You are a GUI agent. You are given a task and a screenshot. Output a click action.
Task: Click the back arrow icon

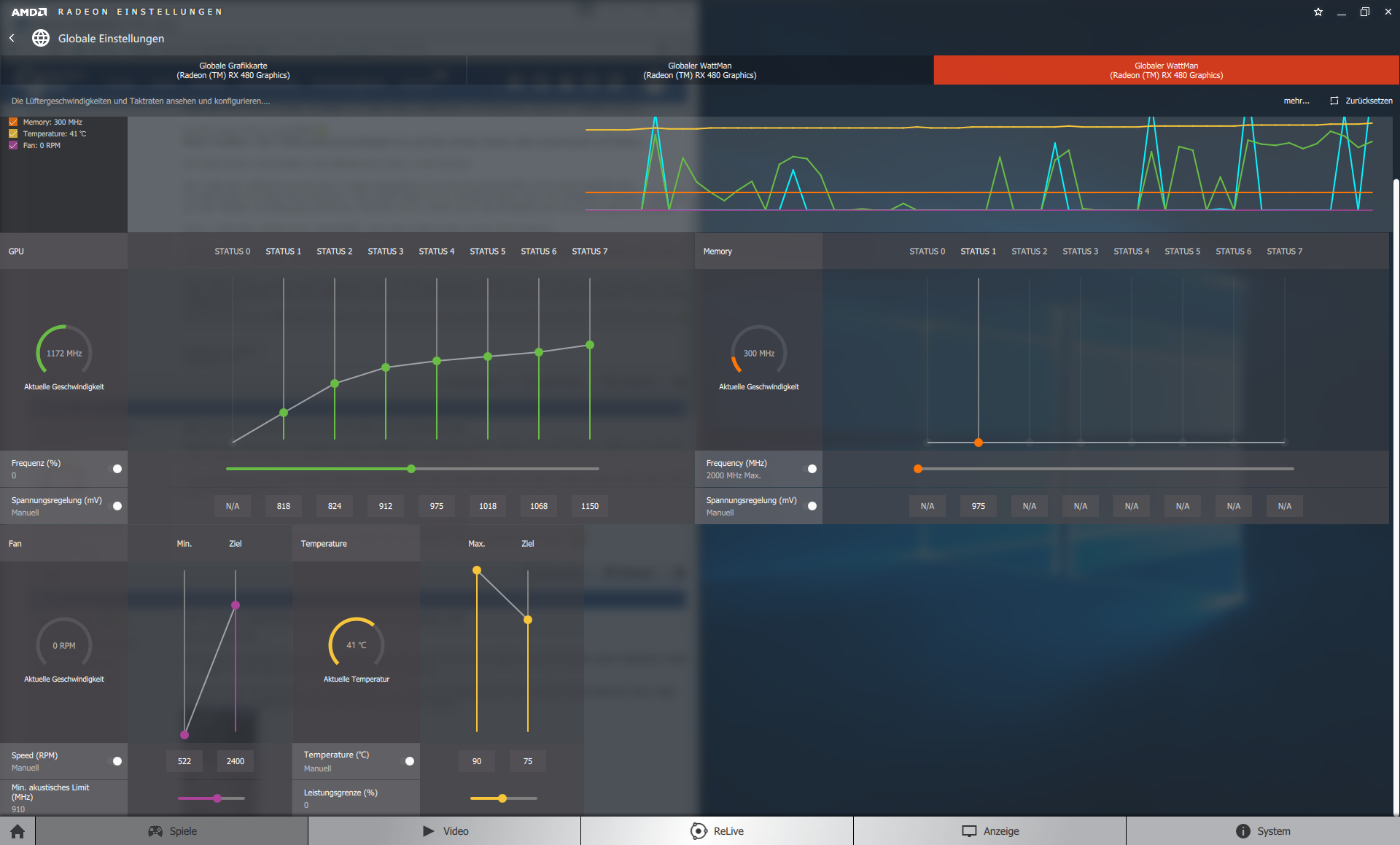pyautogui.click(x=12, y=38)
